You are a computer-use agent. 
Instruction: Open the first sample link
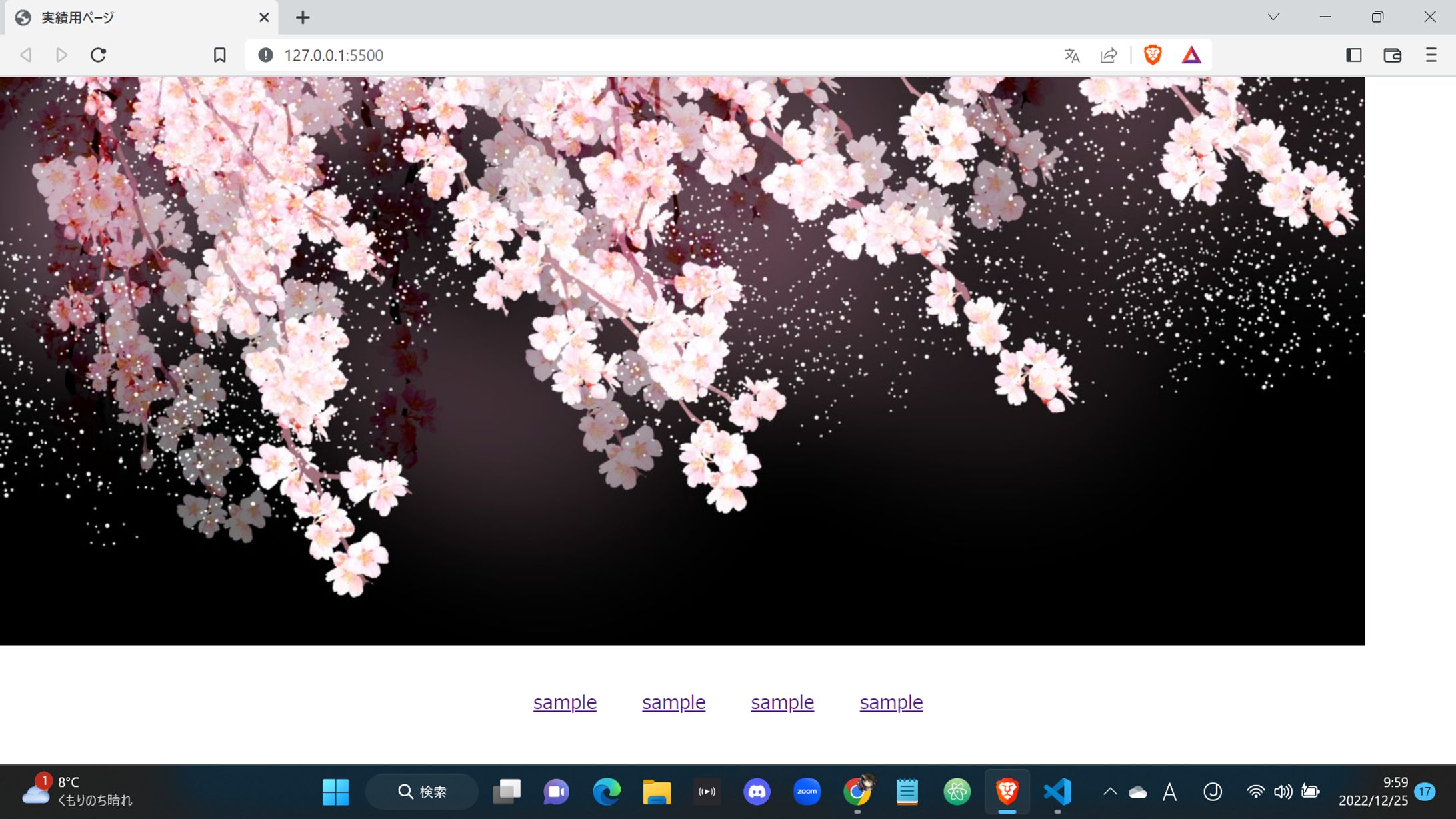pos(565,702)
